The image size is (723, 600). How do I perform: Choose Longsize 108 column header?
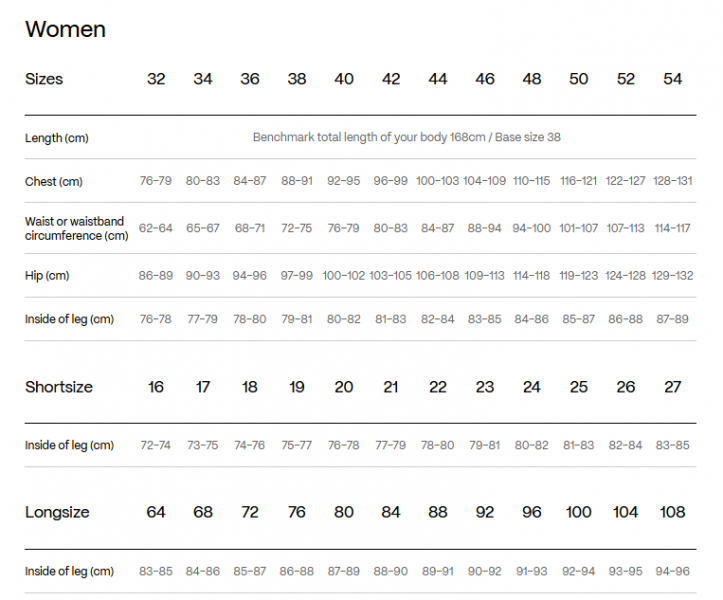672,512
